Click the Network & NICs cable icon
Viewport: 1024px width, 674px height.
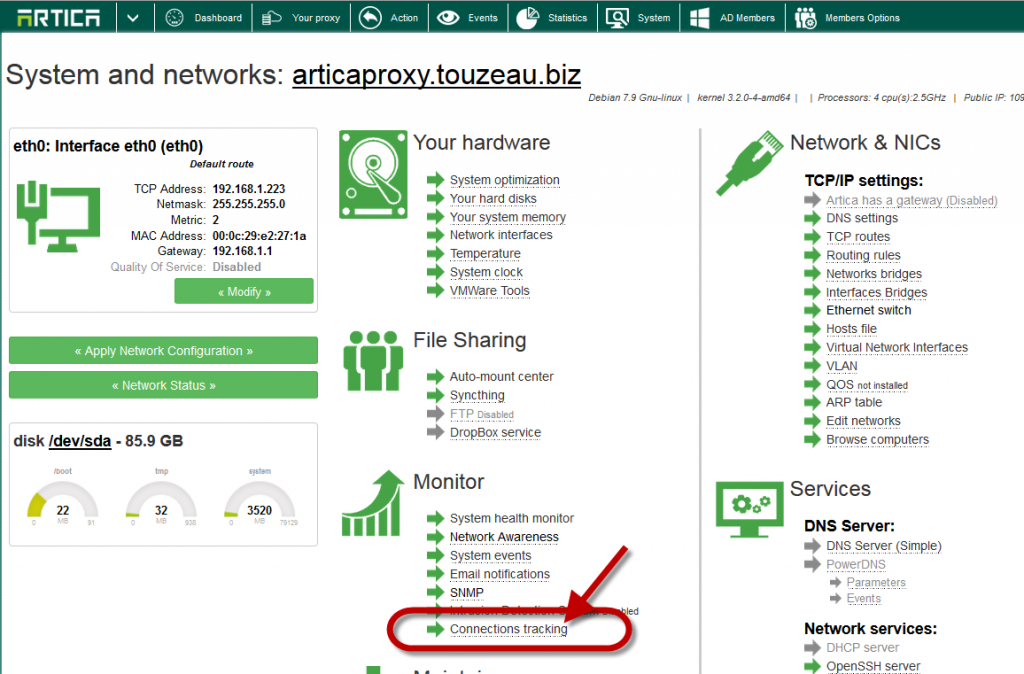(750, 163)
